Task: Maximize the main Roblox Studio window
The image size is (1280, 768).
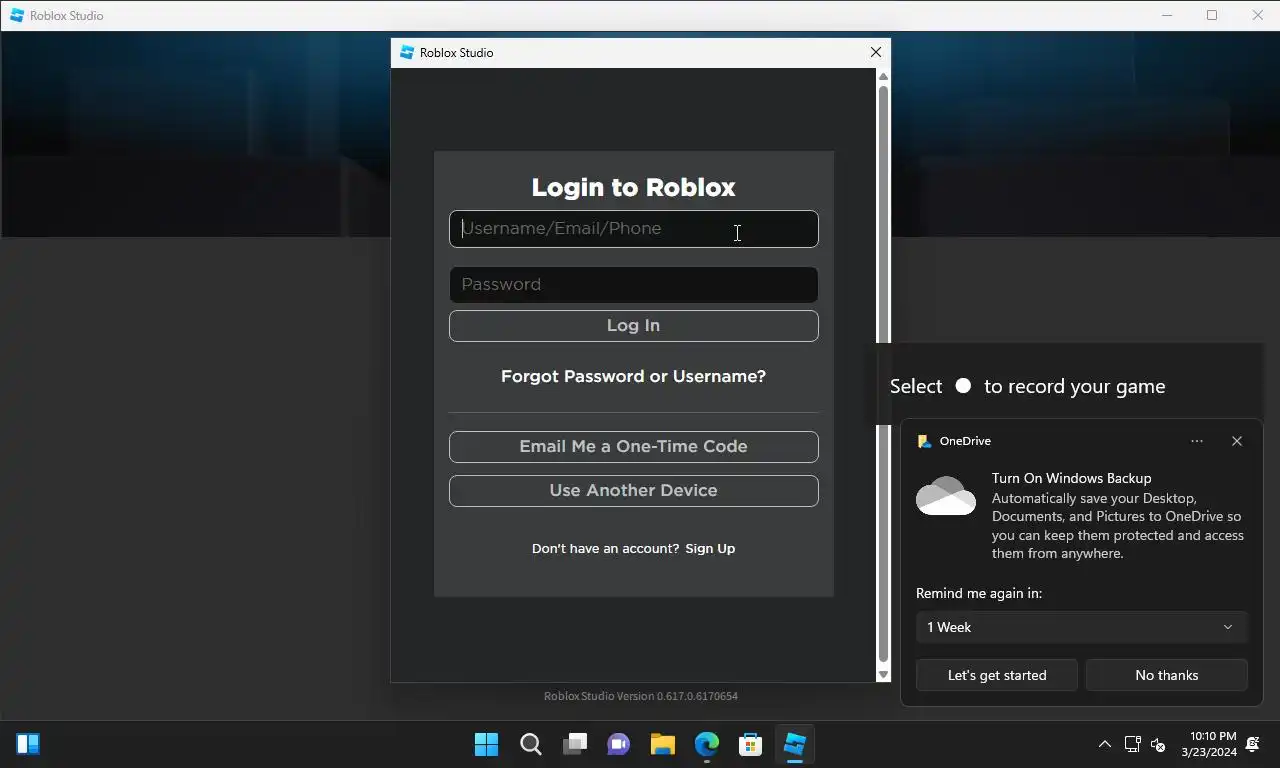Action: [1212, 15]
